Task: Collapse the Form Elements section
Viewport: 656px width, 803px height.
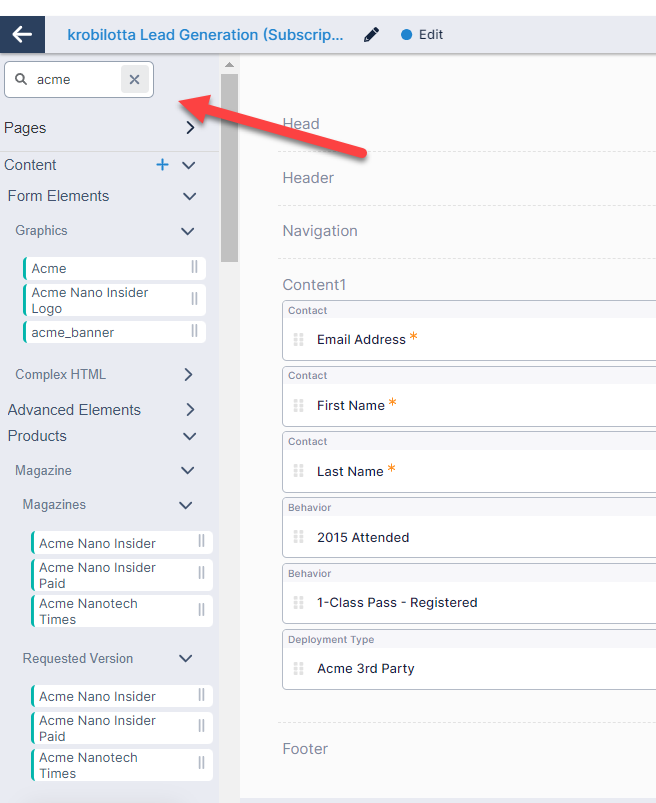Action: [189, 196]
